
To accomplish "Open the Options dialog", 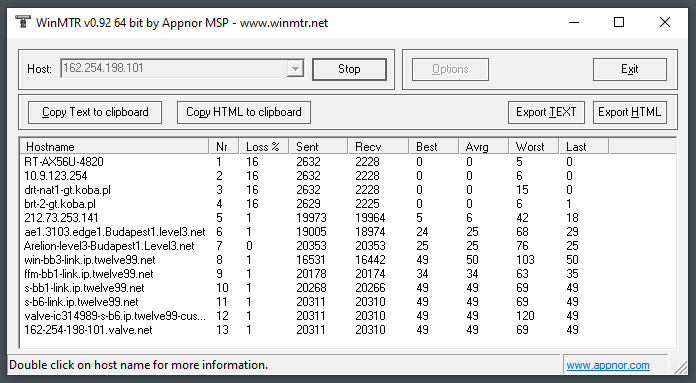I will click(450, 69).
